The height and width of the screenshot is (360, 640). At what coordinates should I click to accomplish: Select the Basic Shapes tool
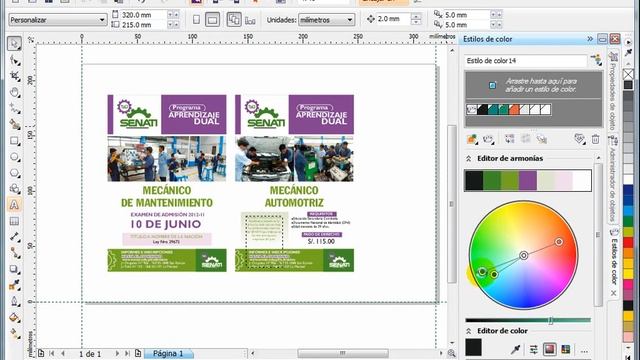click(14, 189)
